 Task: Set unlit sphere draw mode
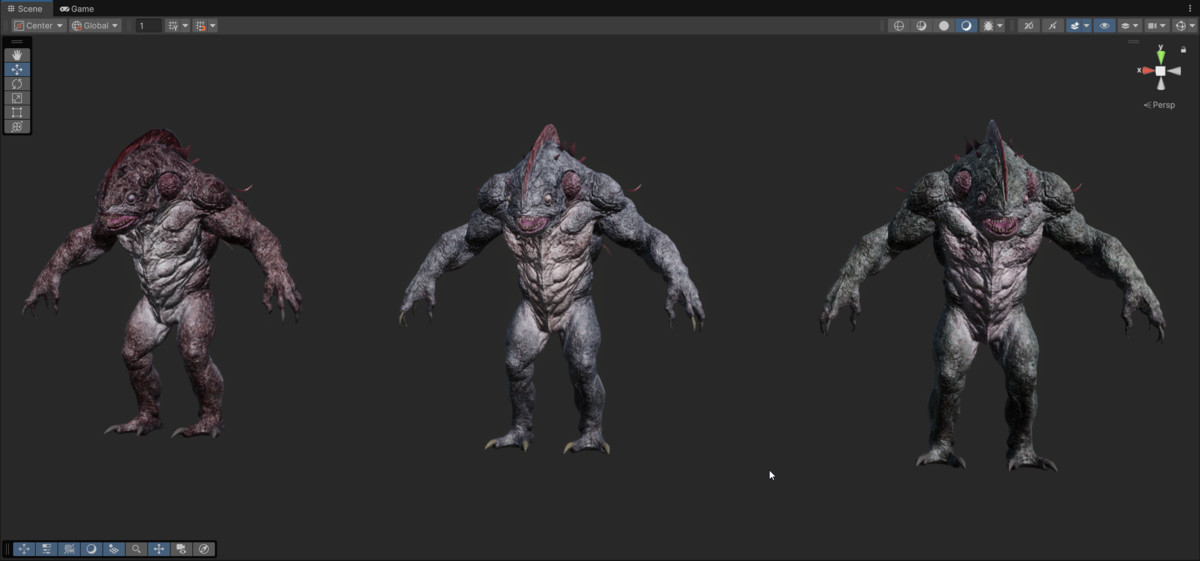(x=943, y=25)
